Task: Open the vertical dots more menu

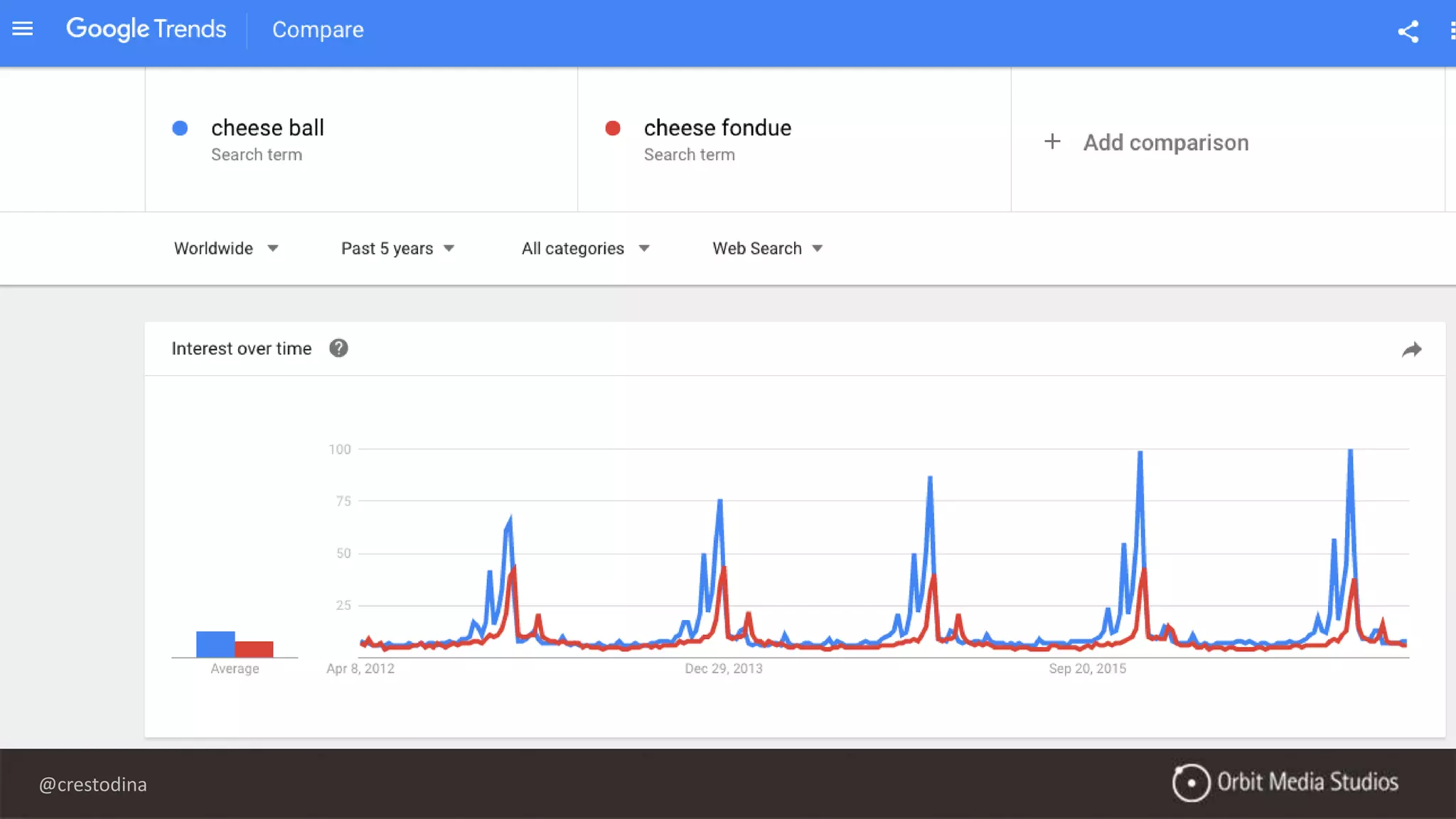Action: coord(1452,31)
